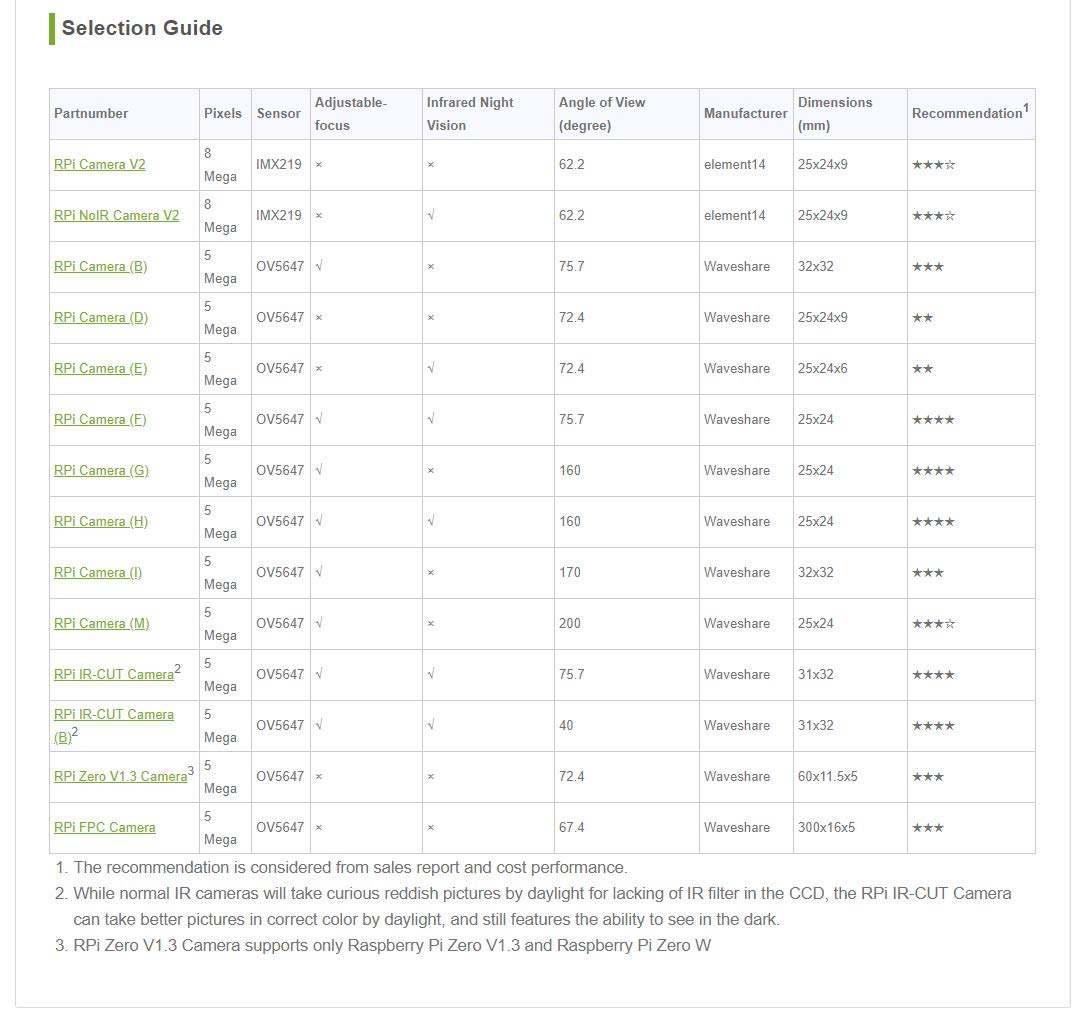Select the RPi Camera (F) link
The height and width of the screenshot is (1018, 1088).
pyautogui.click(x=100, y=420)
